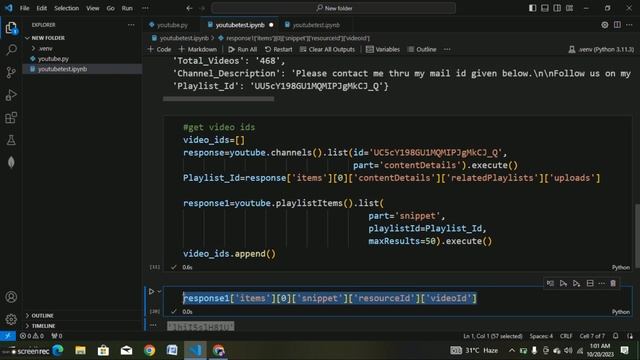Image resolution: width=640 pixels, height=360 pixels.
Task: Change indentation Spaces: 4 setting
Action: [x=541, y=336]
